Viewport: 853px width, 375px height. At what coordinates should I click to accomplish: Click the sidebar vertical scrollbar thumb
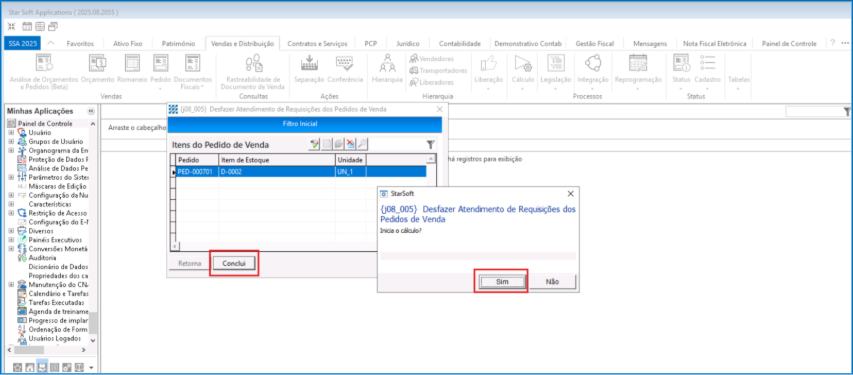[93, 322]
